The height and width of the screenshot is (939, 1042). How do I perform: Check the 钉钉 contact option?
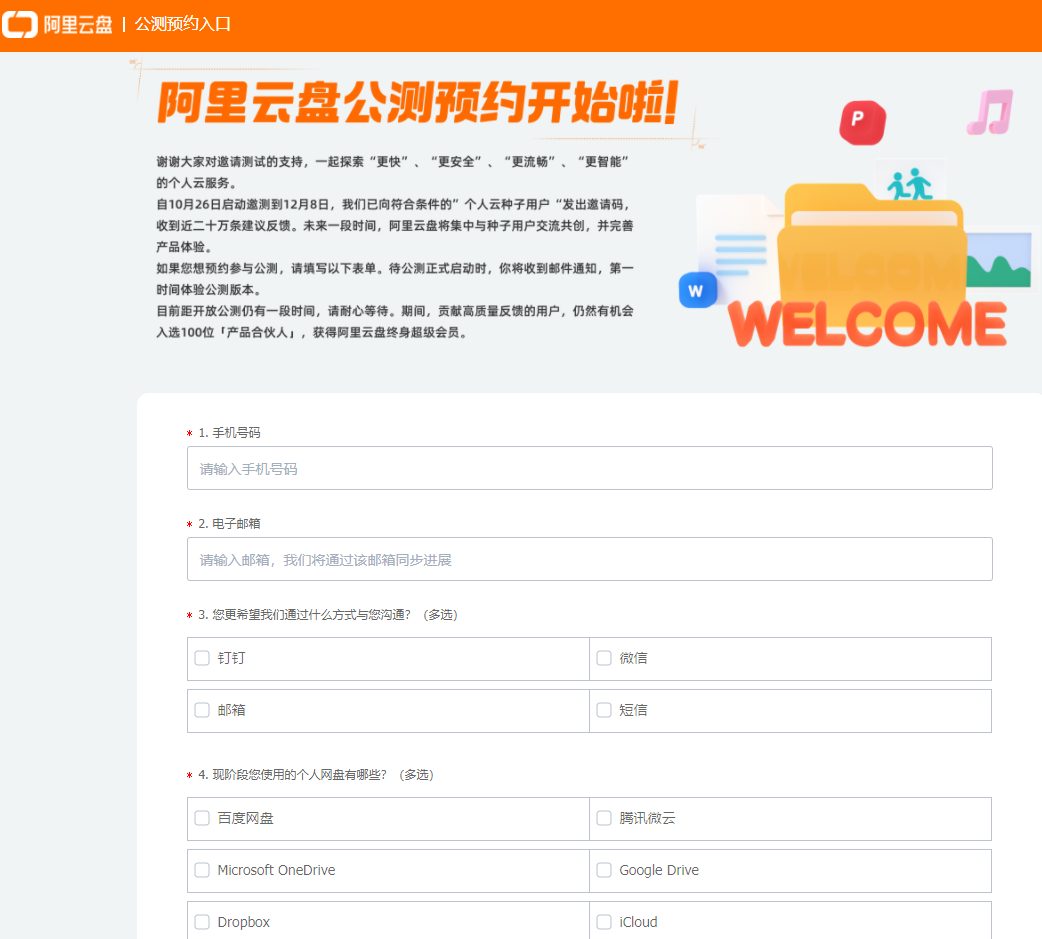(201, 658)
